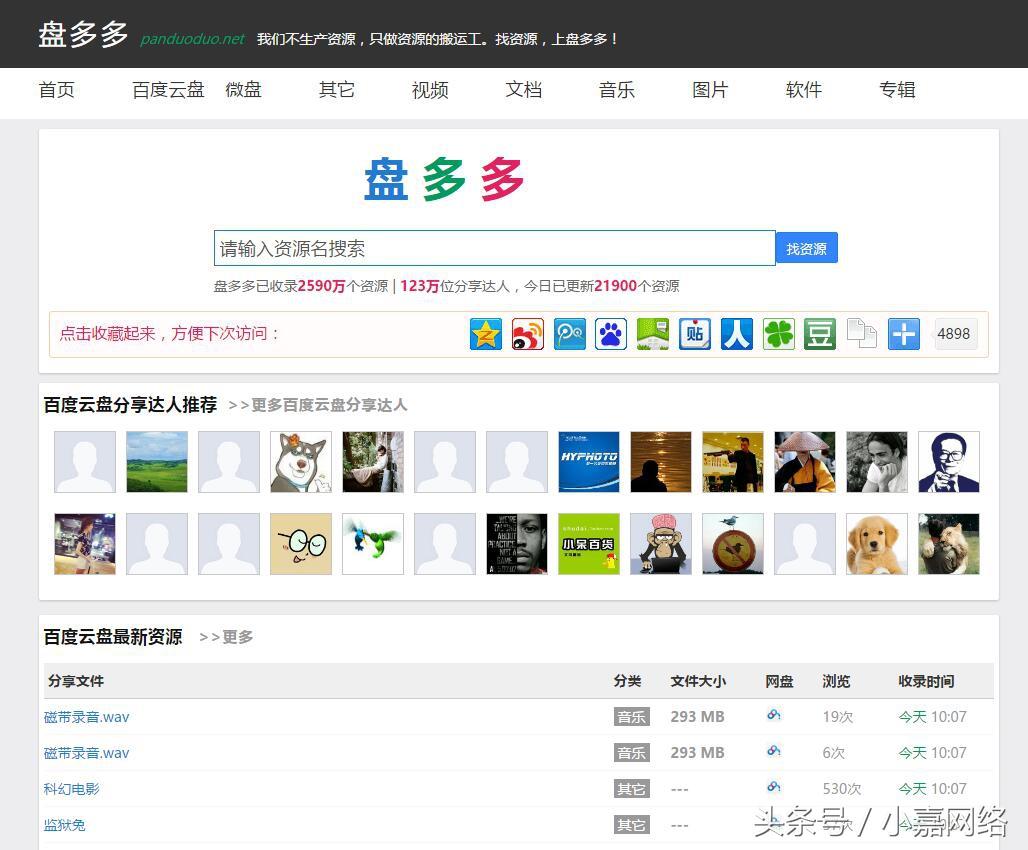
Task: Click 文件大小 column header
Action: click(698, 681)
